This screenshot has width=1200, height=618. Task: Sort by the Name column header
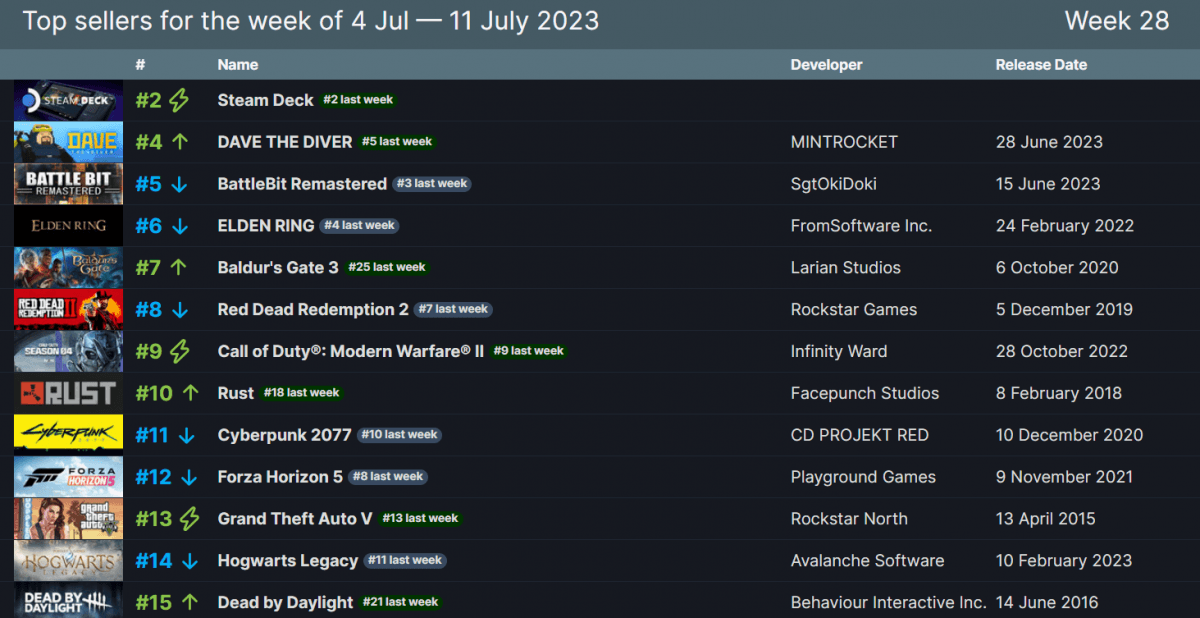coord(237,65)
